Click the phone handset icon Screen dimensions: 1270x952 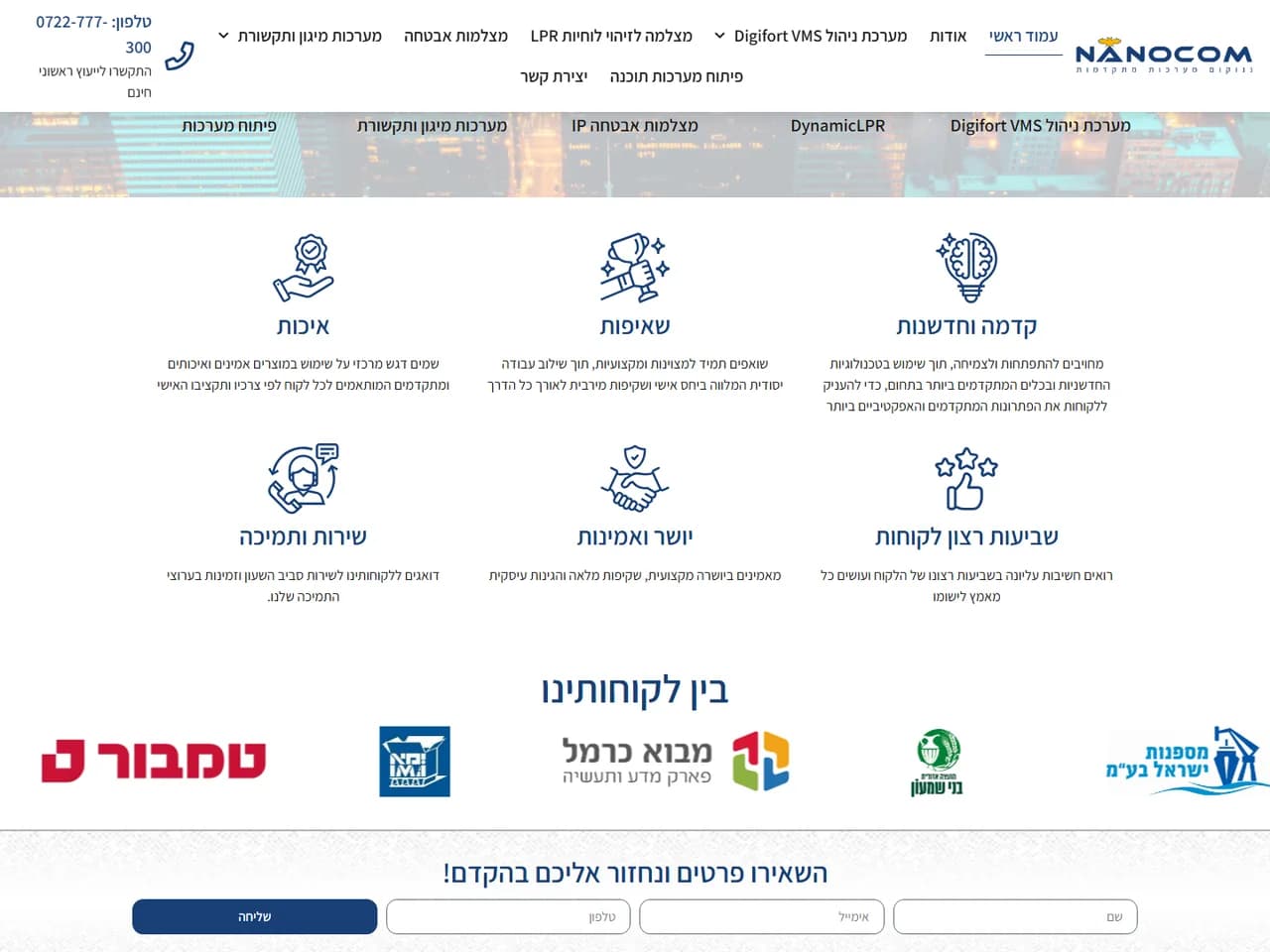coord(180,57)
